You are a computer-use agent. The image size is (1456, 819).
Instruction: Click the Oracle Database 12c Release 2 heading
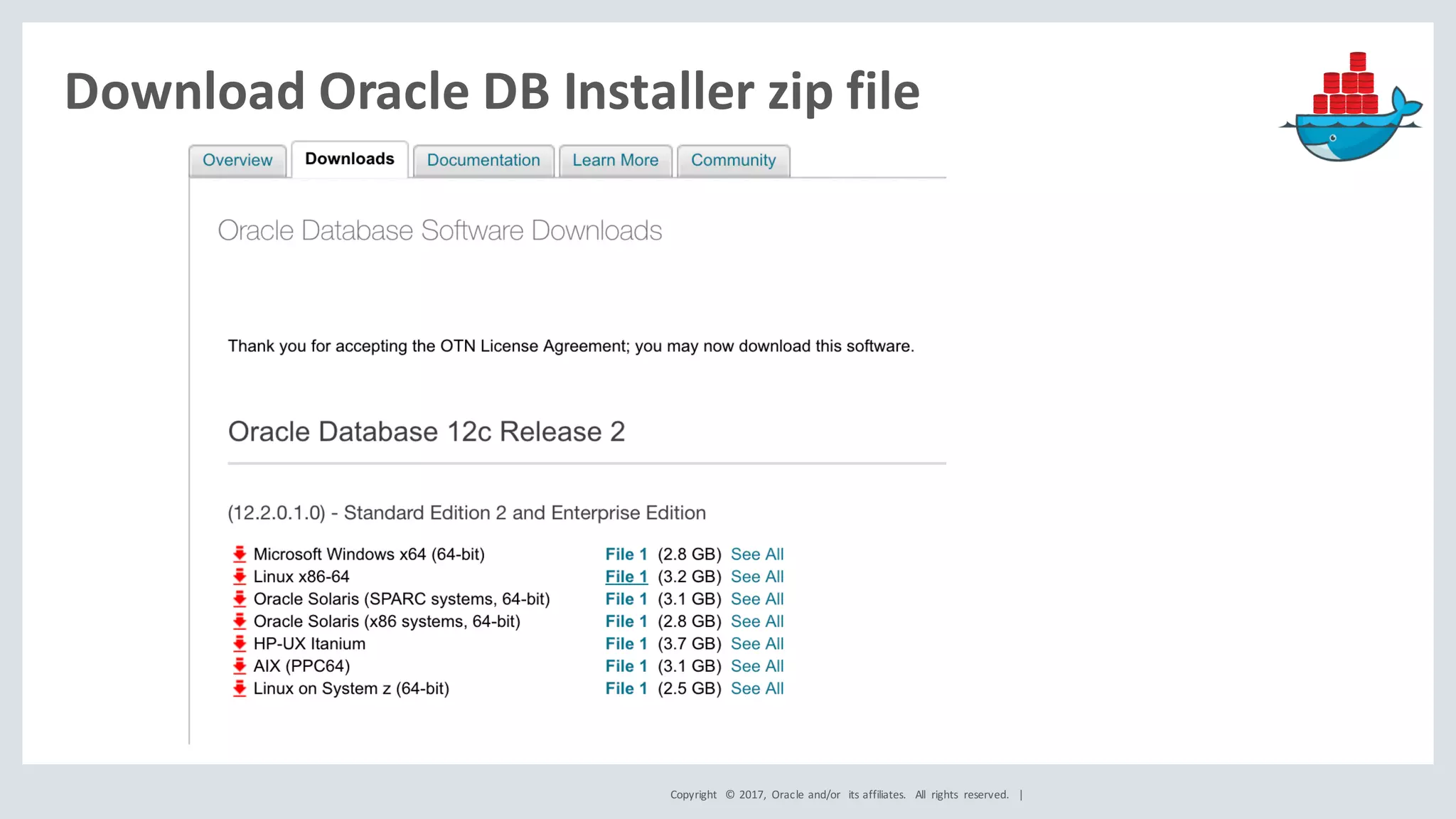pos(427,432)
